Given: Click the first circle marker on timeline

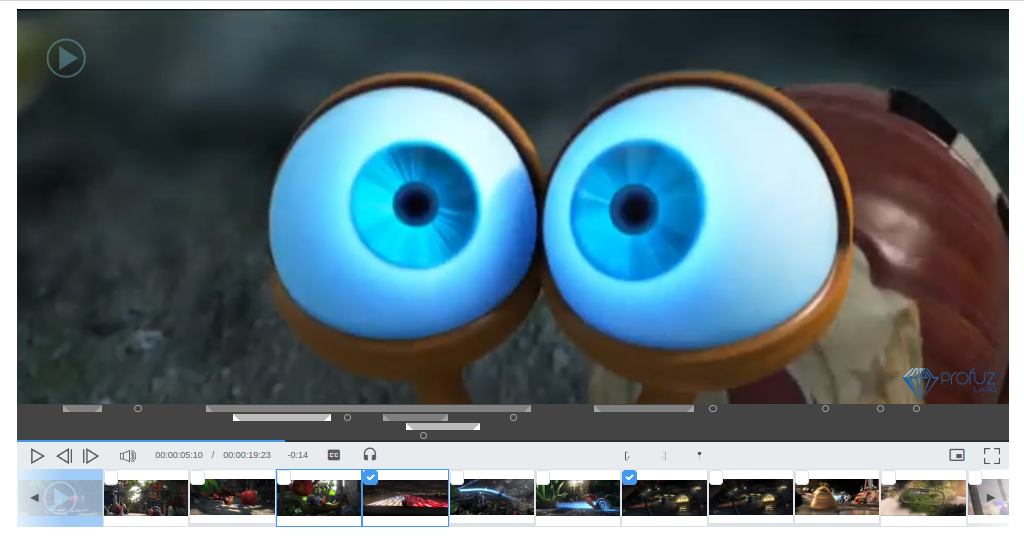Looking at the screenshot, I should (138, 409).
